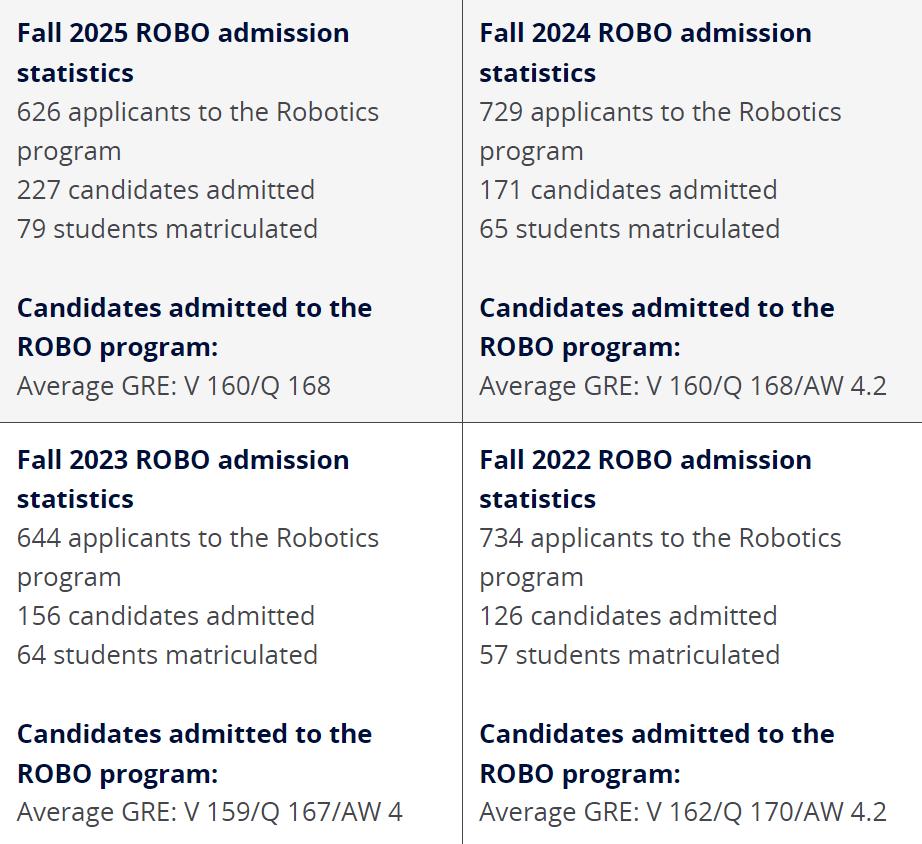Click the Fall 2024 ROBO admission statistics heading
Viewport: 922px width, 844px height.
point(645,33)
